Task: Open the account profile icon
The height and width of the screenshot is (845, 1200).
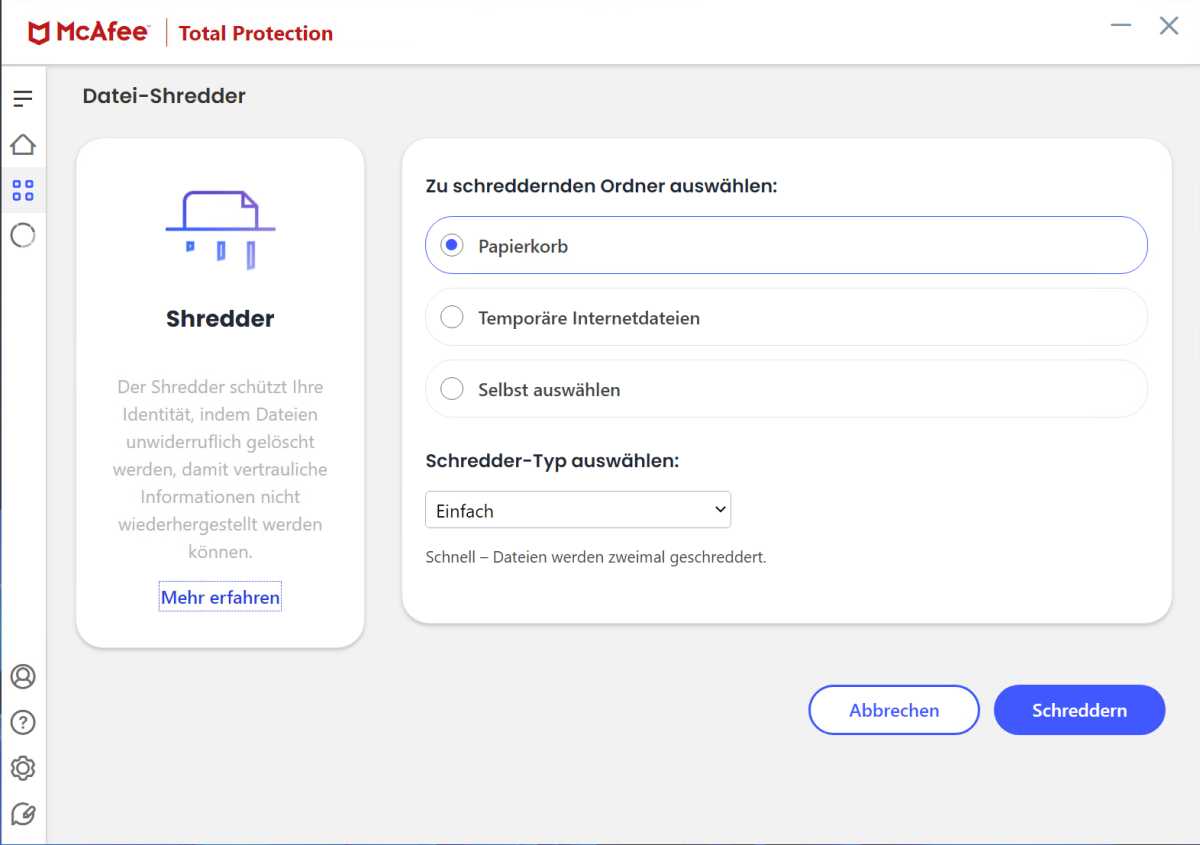Action: click(23, 677)
